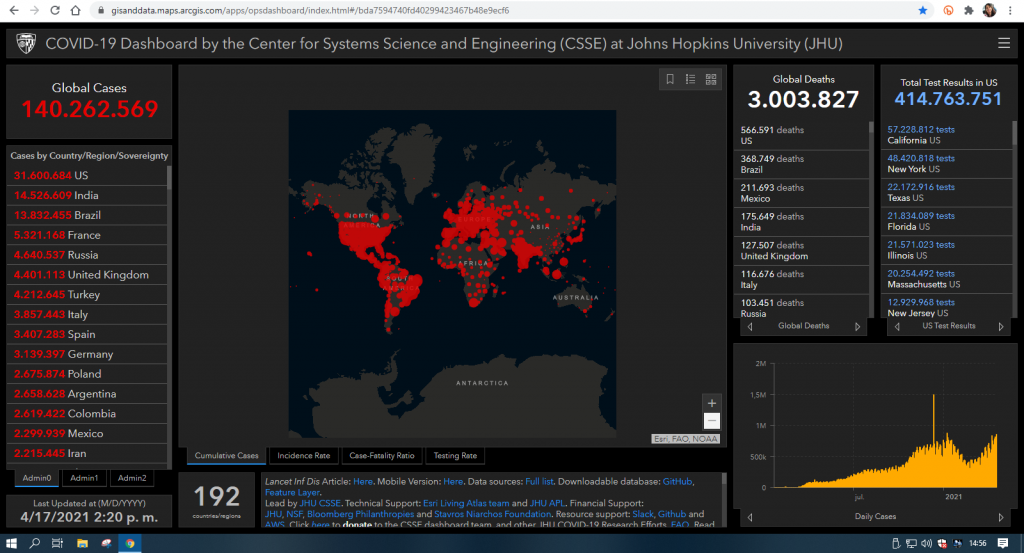Zoom in on the map with plus button
The width and height of the screenshot is (1024, 553).
point(711,403)
